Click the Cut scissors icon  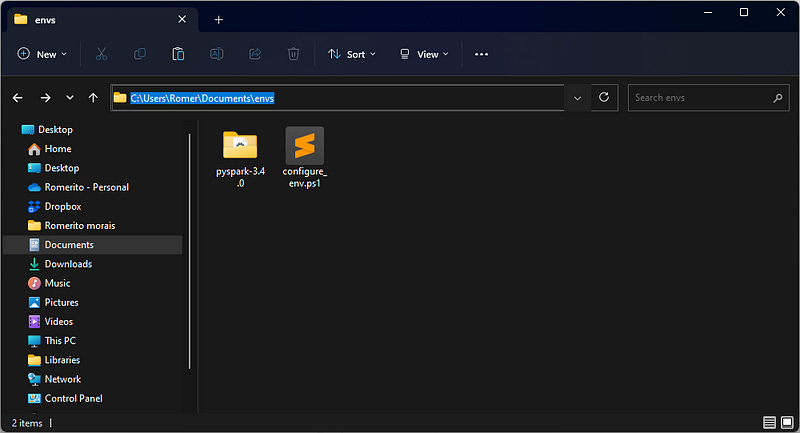tap(102, 54)
